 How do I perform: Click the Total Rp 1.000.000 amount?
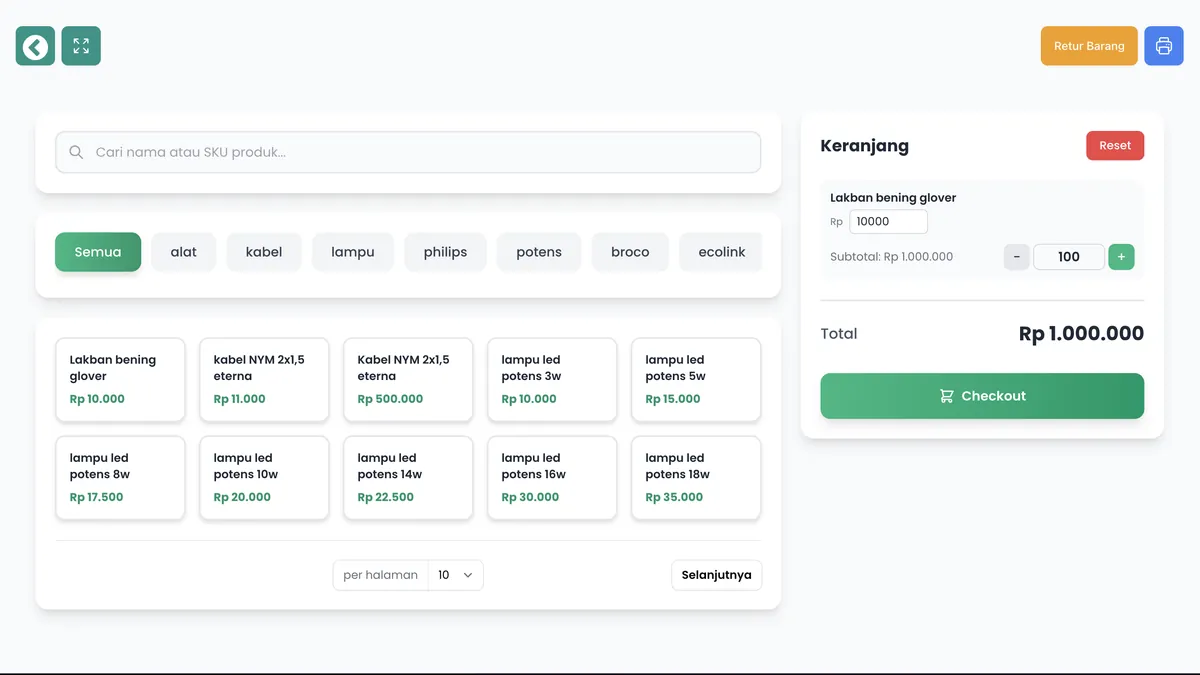click(x=1081, y=334)
